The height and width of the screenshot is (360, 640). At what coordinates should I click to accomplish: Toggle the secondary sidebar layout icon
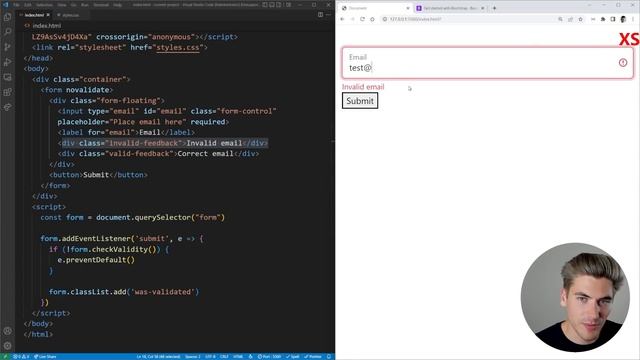279,5
